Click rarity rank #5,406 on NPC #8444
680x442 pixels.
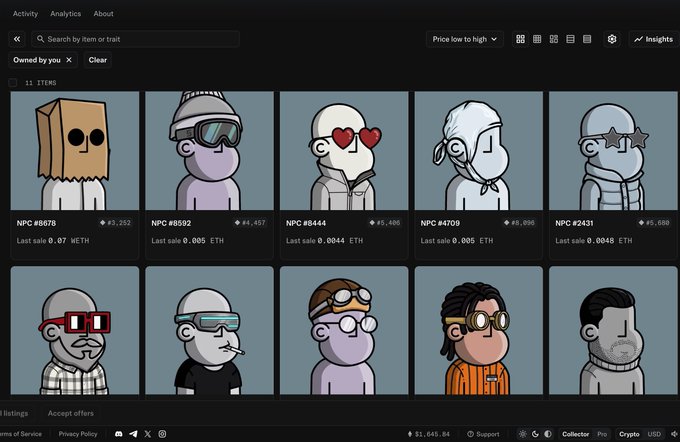385,223
